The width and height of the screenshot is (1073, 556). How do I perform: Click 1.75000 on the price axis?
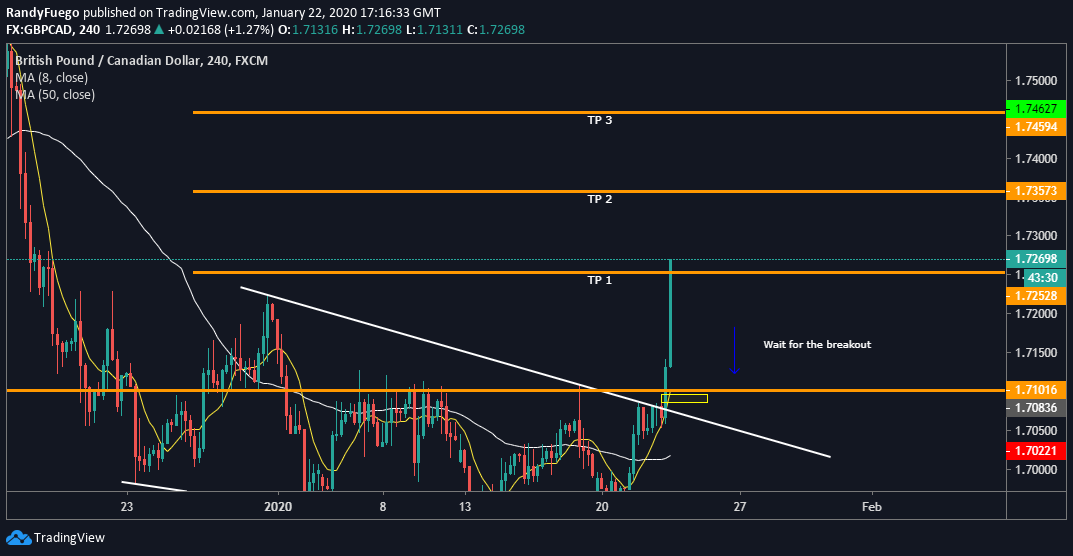click(x=1037, y=81)
